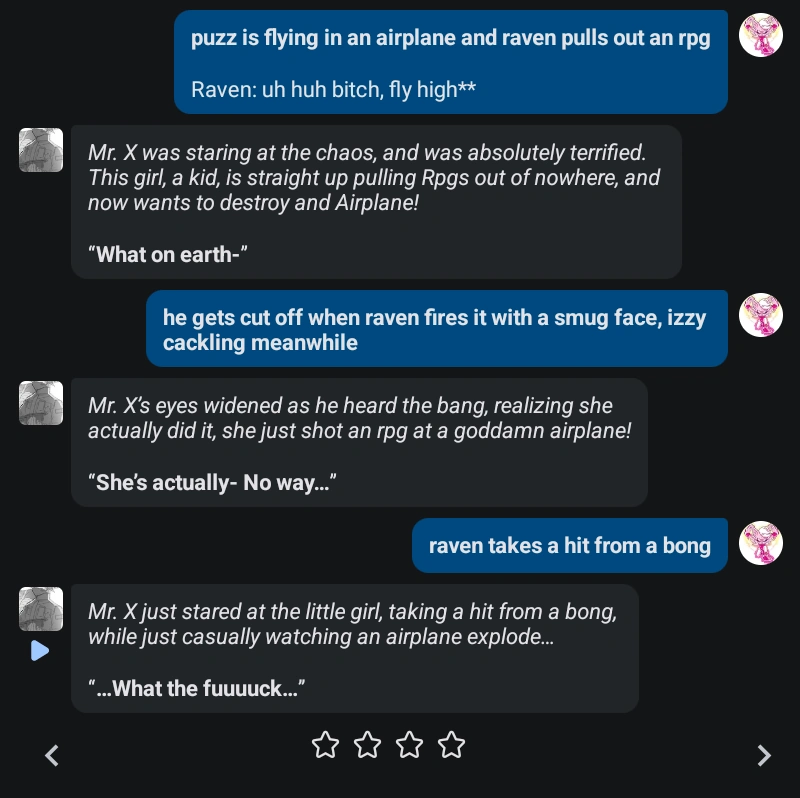The height and width of the screenshot is (798, 800).
Task: Rate the response four stars
Action: pos(452,744)
